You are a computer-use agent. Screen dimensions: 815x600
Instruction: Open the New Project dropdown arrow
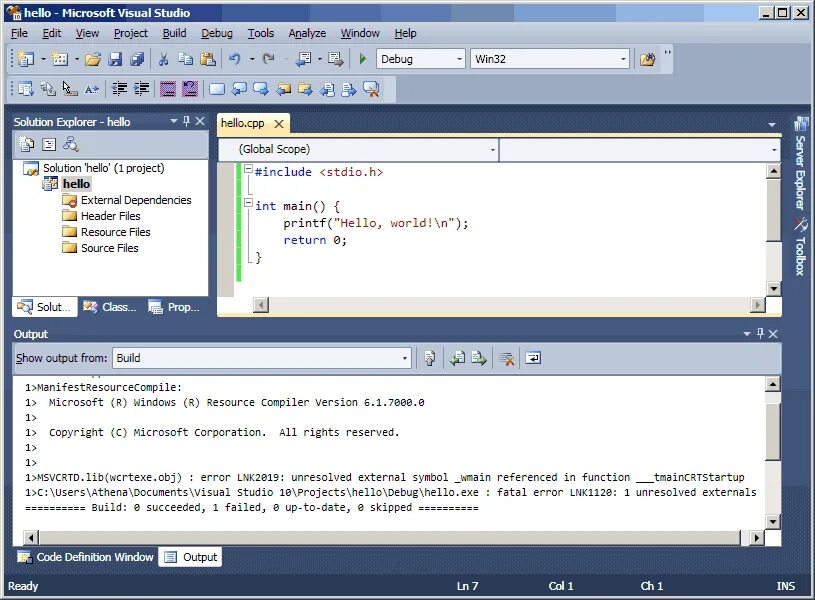43,59
